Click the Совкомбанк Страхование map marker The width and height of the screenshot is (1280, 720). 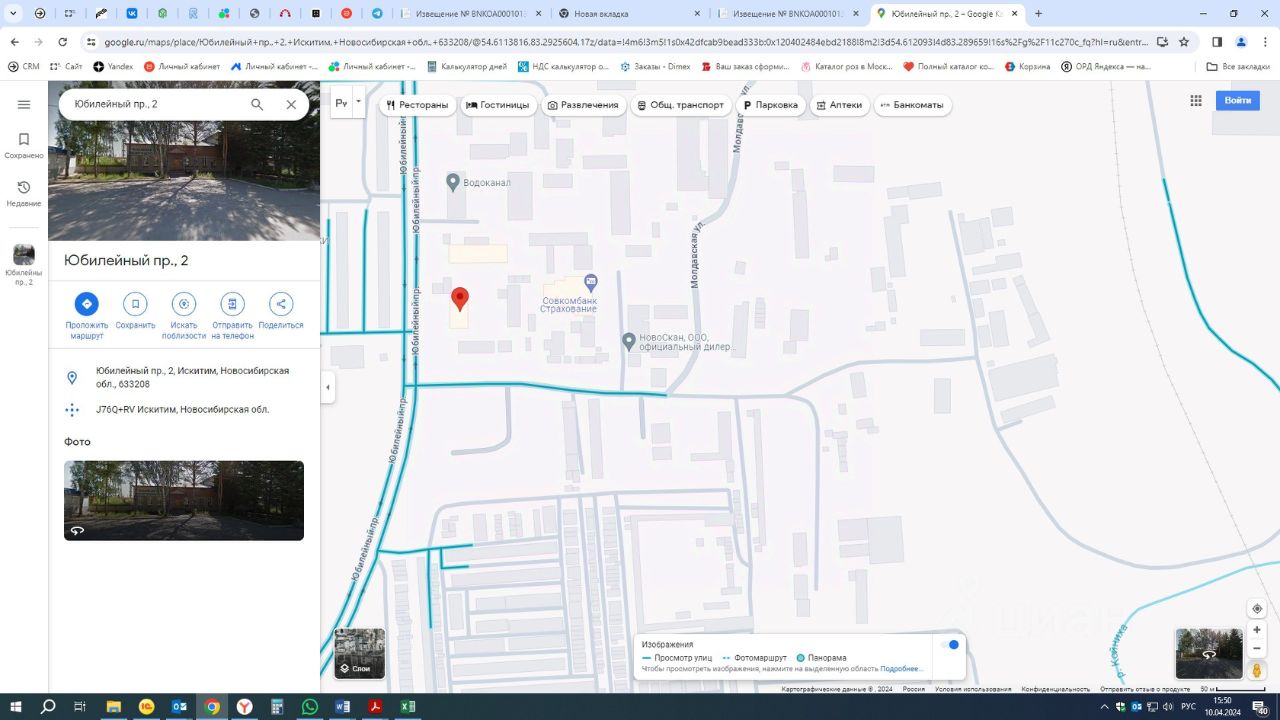(590, 282)
